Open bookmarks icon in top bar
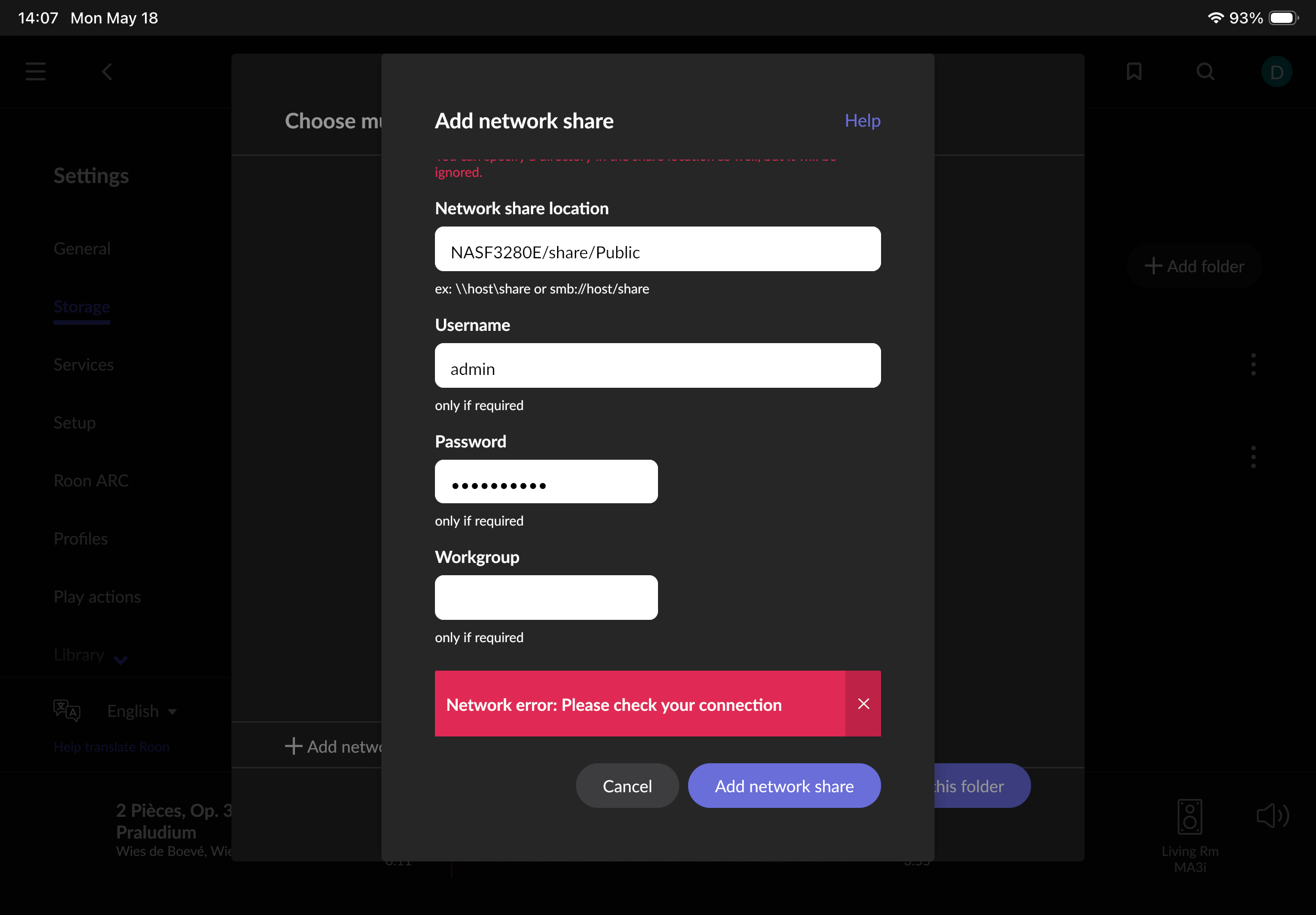The image size is (1316, 915). [x=1134, y=71]
